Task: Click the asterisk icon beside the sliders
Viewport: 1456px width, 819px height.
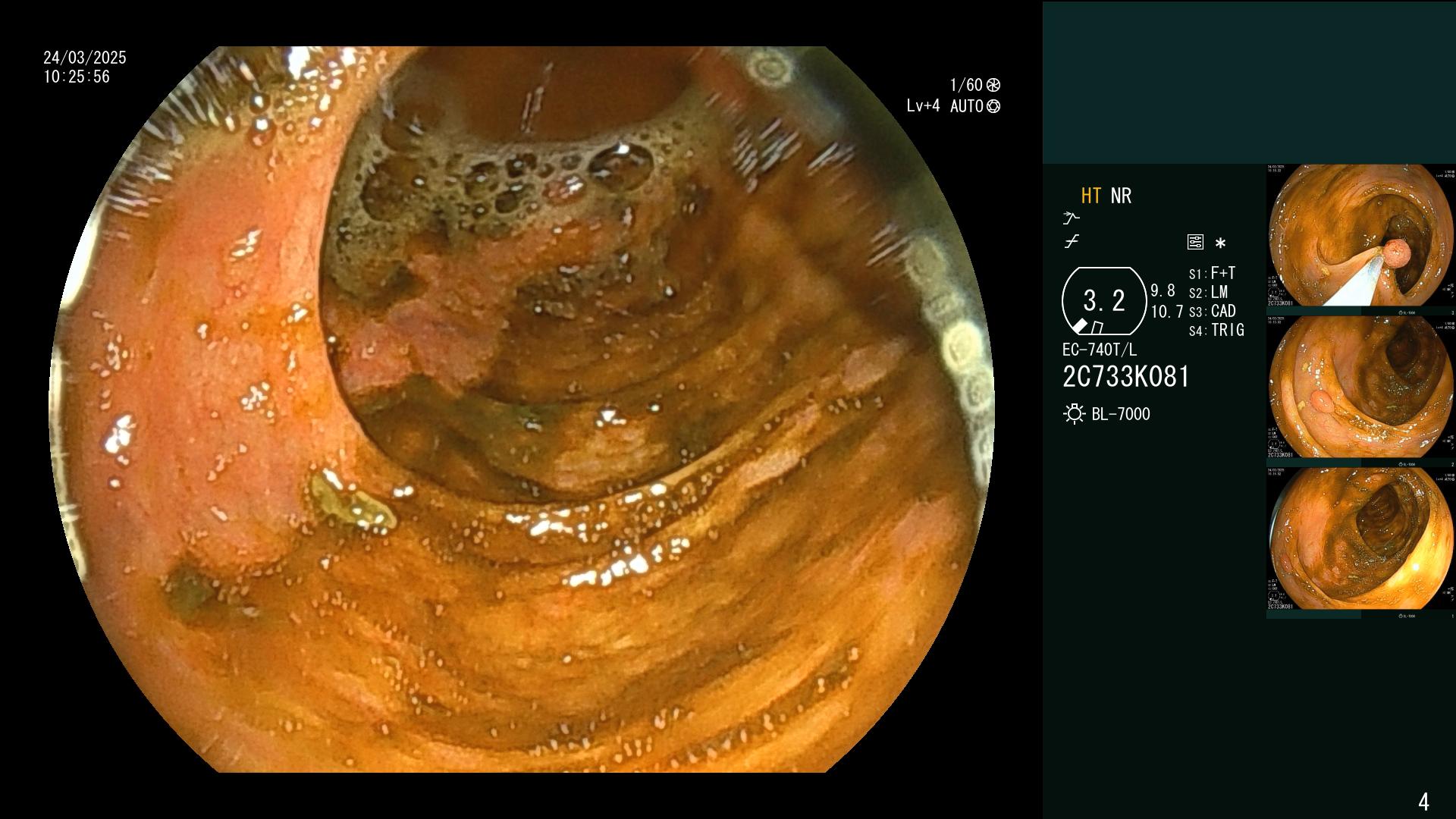Action: tap(1220, 243)
